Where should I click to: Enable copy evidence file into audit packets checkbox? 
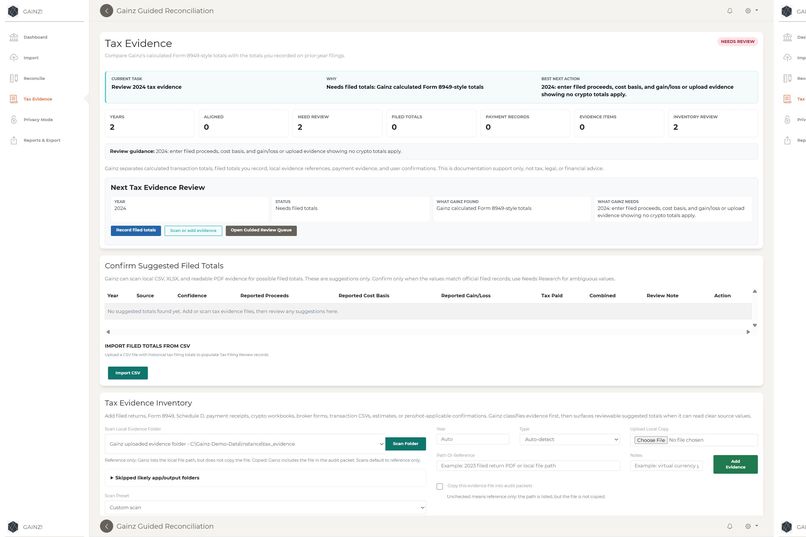[439, 486]
